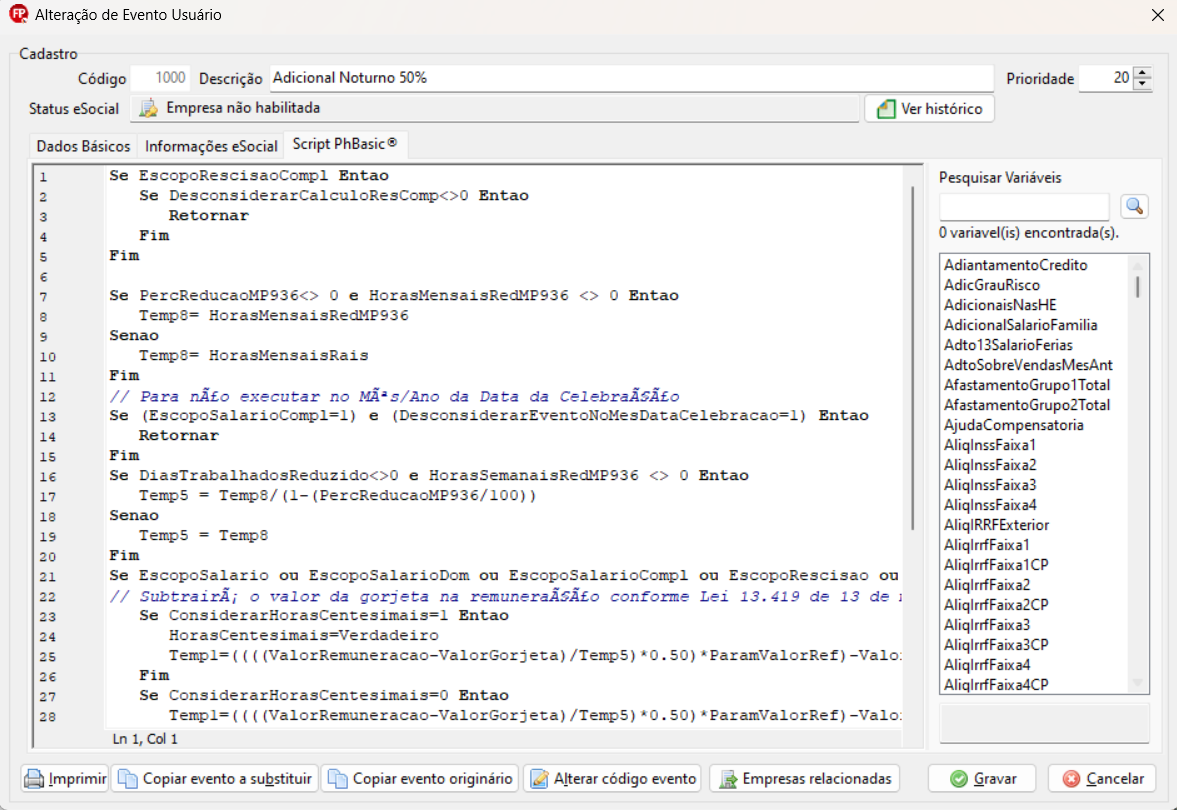
Task: Click the green check icon on Gravar
Action: [959, 779]
